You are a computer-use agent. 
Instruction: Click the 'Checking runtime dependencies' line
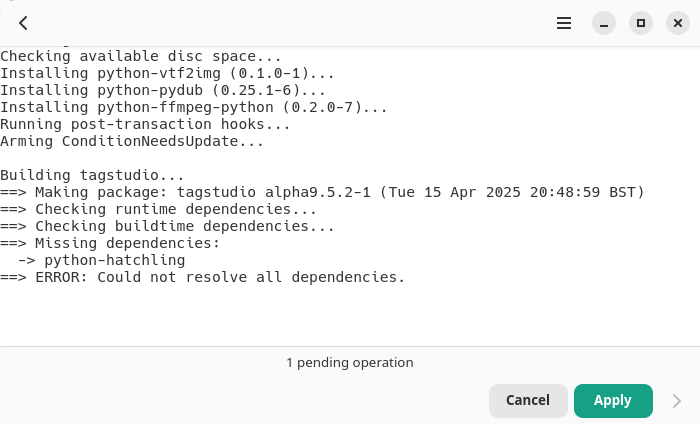(158, 209)
